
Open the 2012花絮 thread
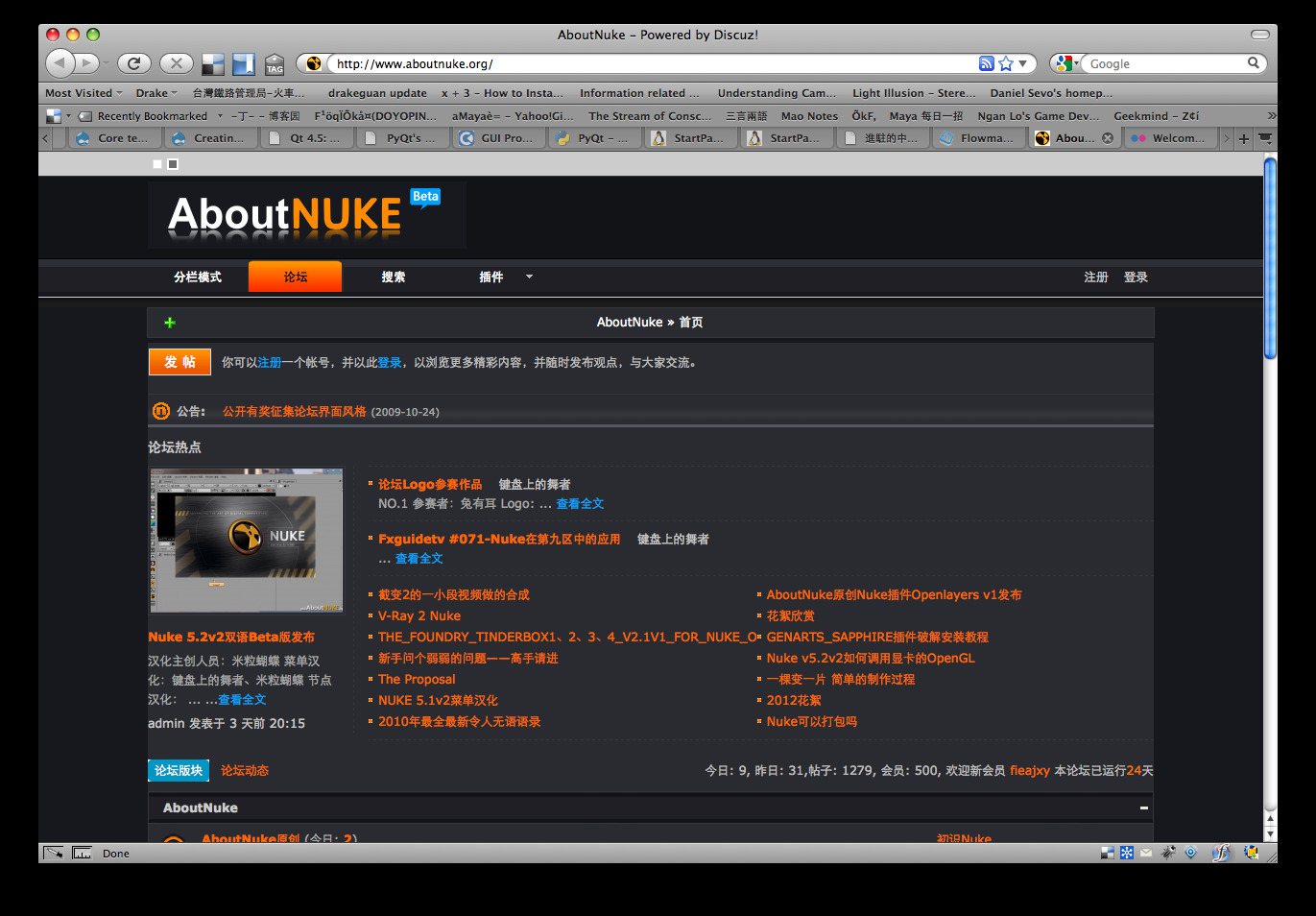pos(794,700)
